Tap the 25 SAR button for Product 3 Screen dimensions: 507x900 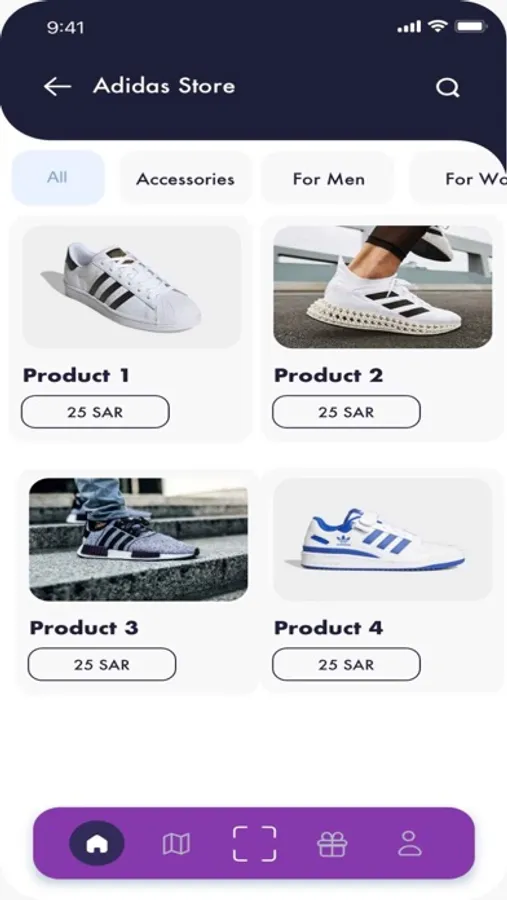(x=102, y=664)
